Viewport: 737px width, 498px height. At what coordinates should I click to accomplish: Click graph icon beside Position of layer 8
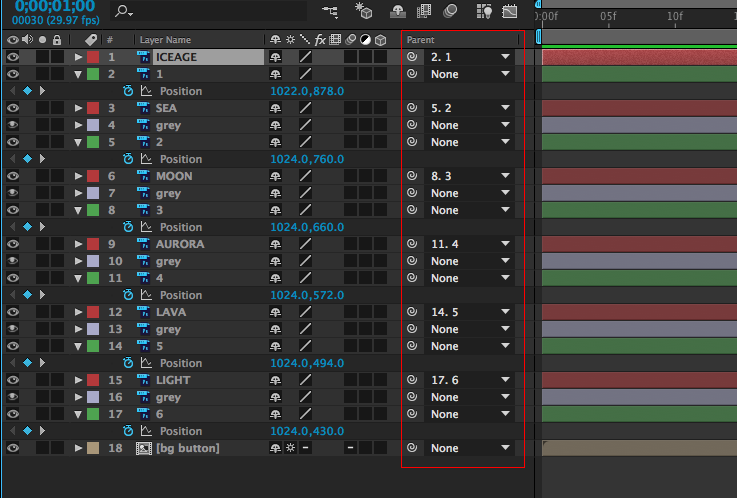pos(146,227)
